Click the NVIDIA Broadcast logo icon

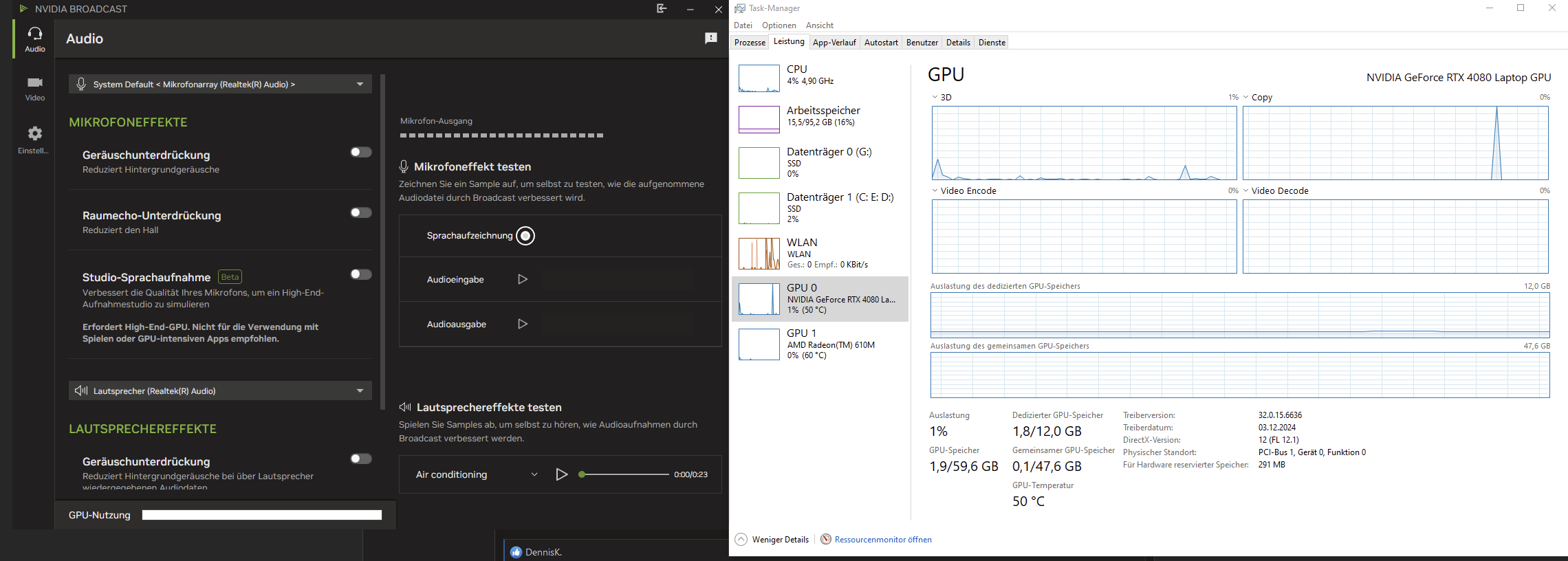coord(23,9)
